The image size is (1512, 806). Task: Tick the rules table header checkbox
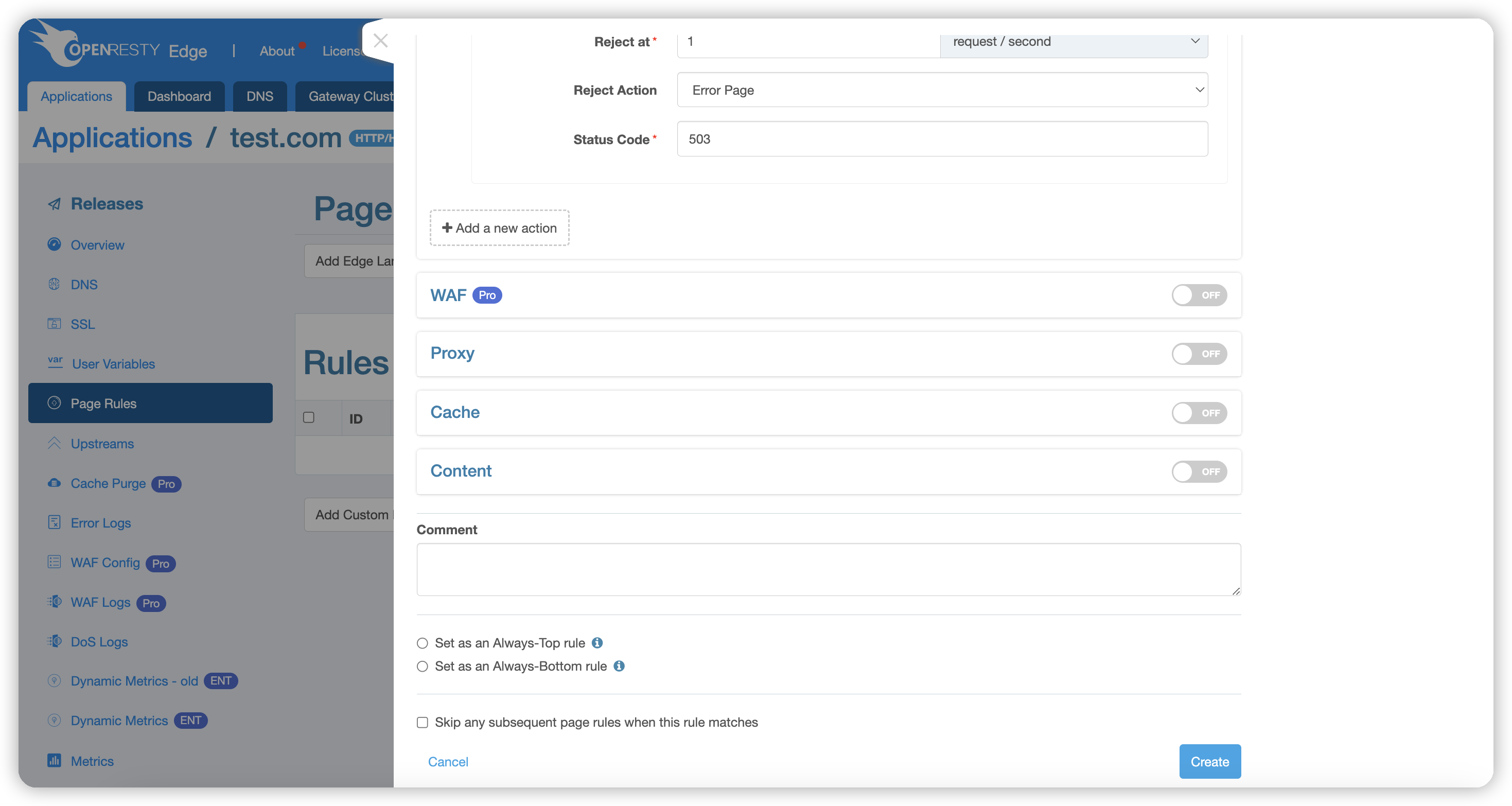[x=309, y=417]
